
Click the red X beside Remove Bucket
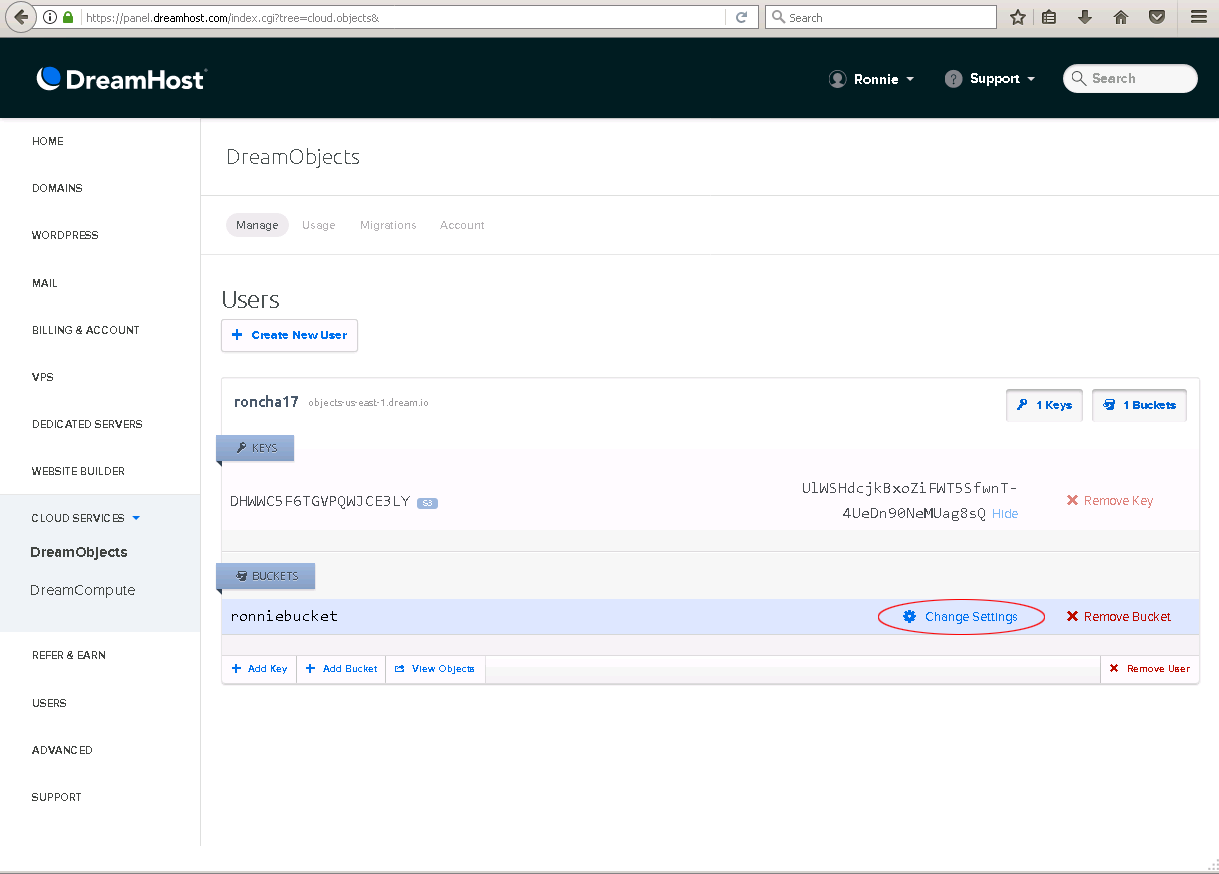click(1072, 617)
